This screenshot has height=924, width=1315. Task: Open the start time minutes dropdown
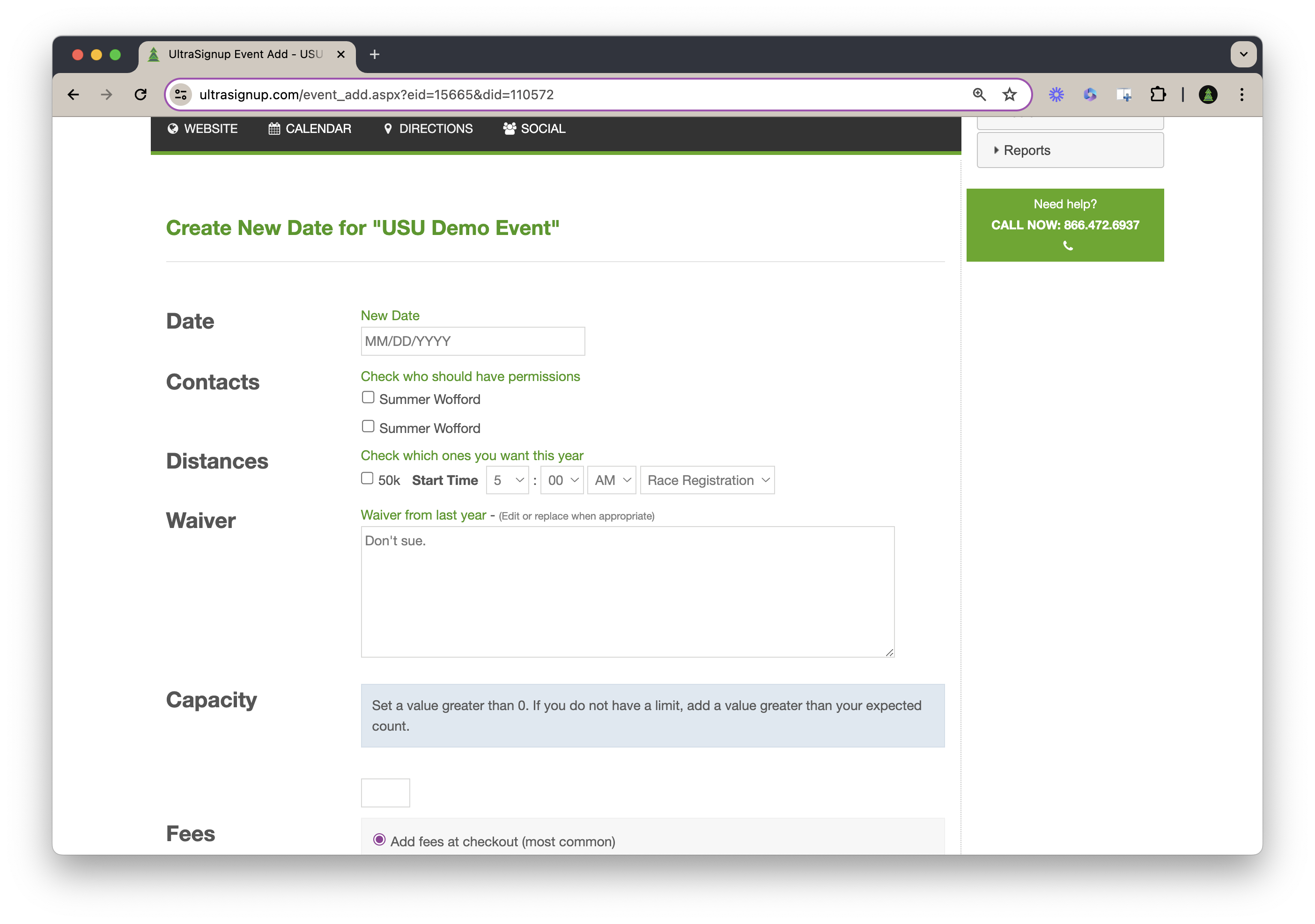click(x=562, y=480)
